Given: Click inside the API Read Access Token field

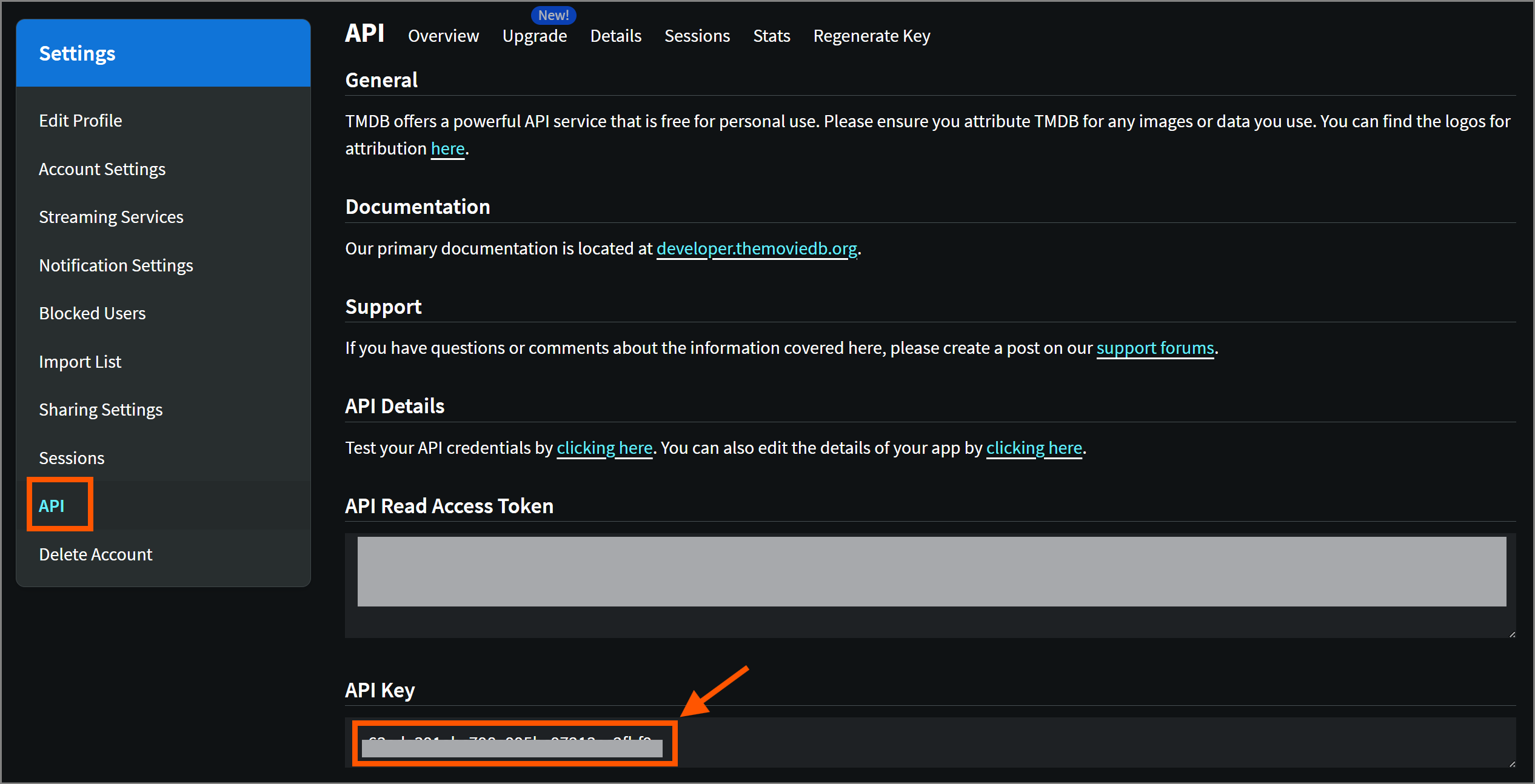Looking at the screenshot, I should [x=930, y=585].
